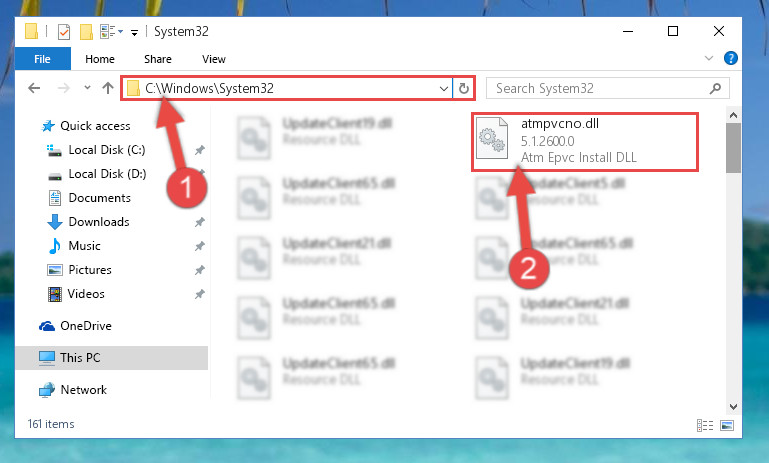This screenshot has width=769, height=463.
Task: Go up one folder level
Action: (x=108, y=88)
